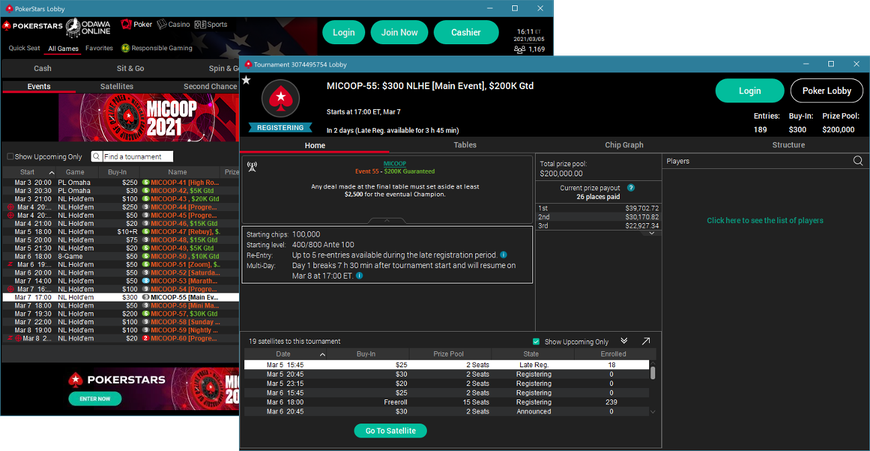Click ENTER NOW on PokerStars banner
Screen dimensions: 870x451
click(95, 399)
